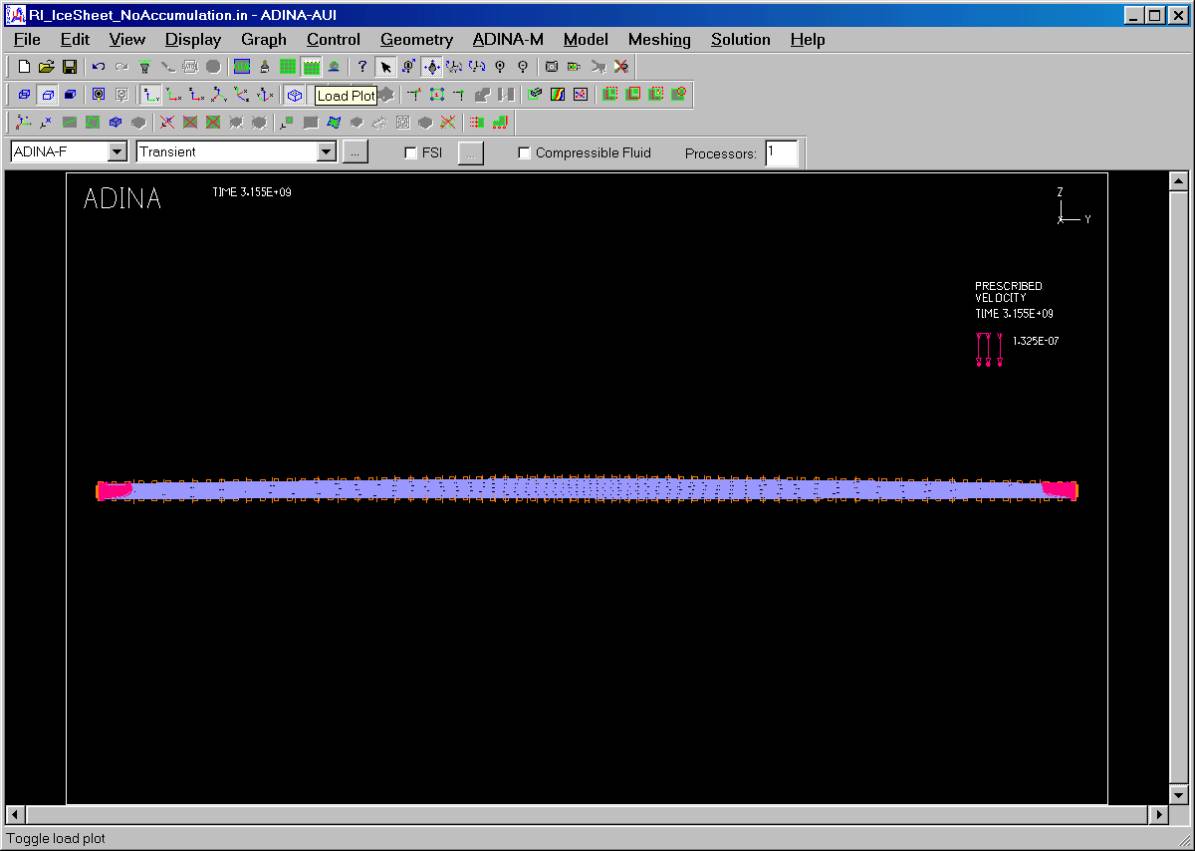Click the Open file folder icon
This screenshot has height=851, width=1195.
tap(48, 67)
